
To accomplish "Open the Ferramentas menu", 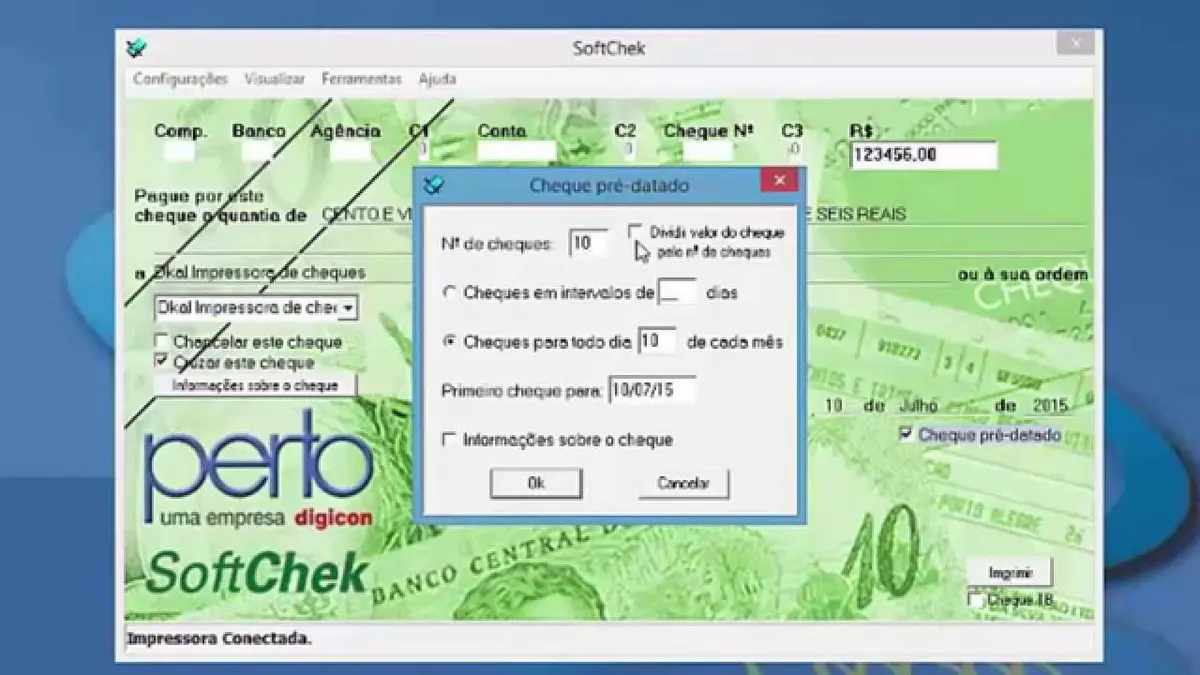I will click(361, 79).
